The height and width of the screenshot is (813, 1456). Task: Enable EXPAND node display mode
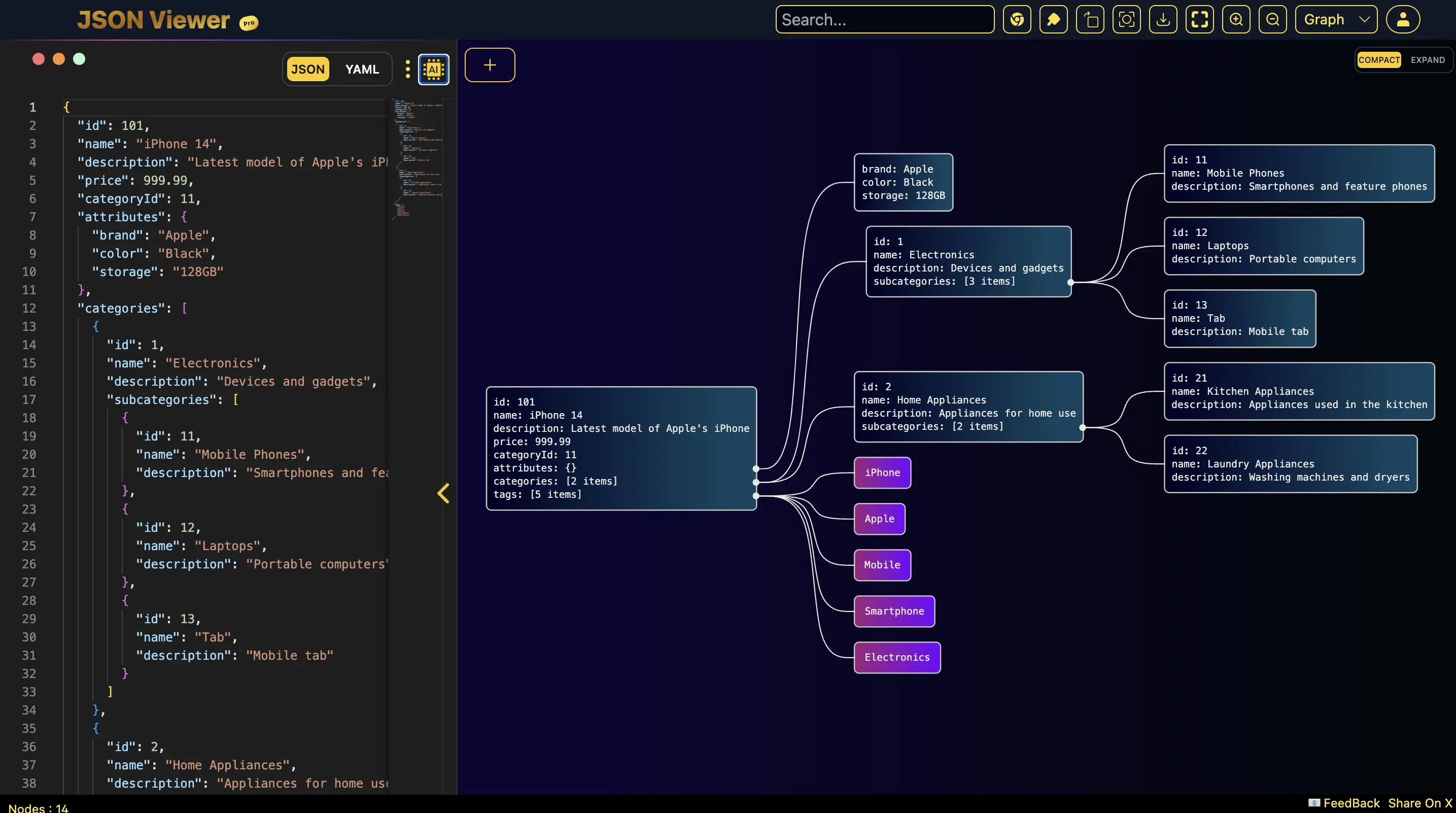point(1428,59)
